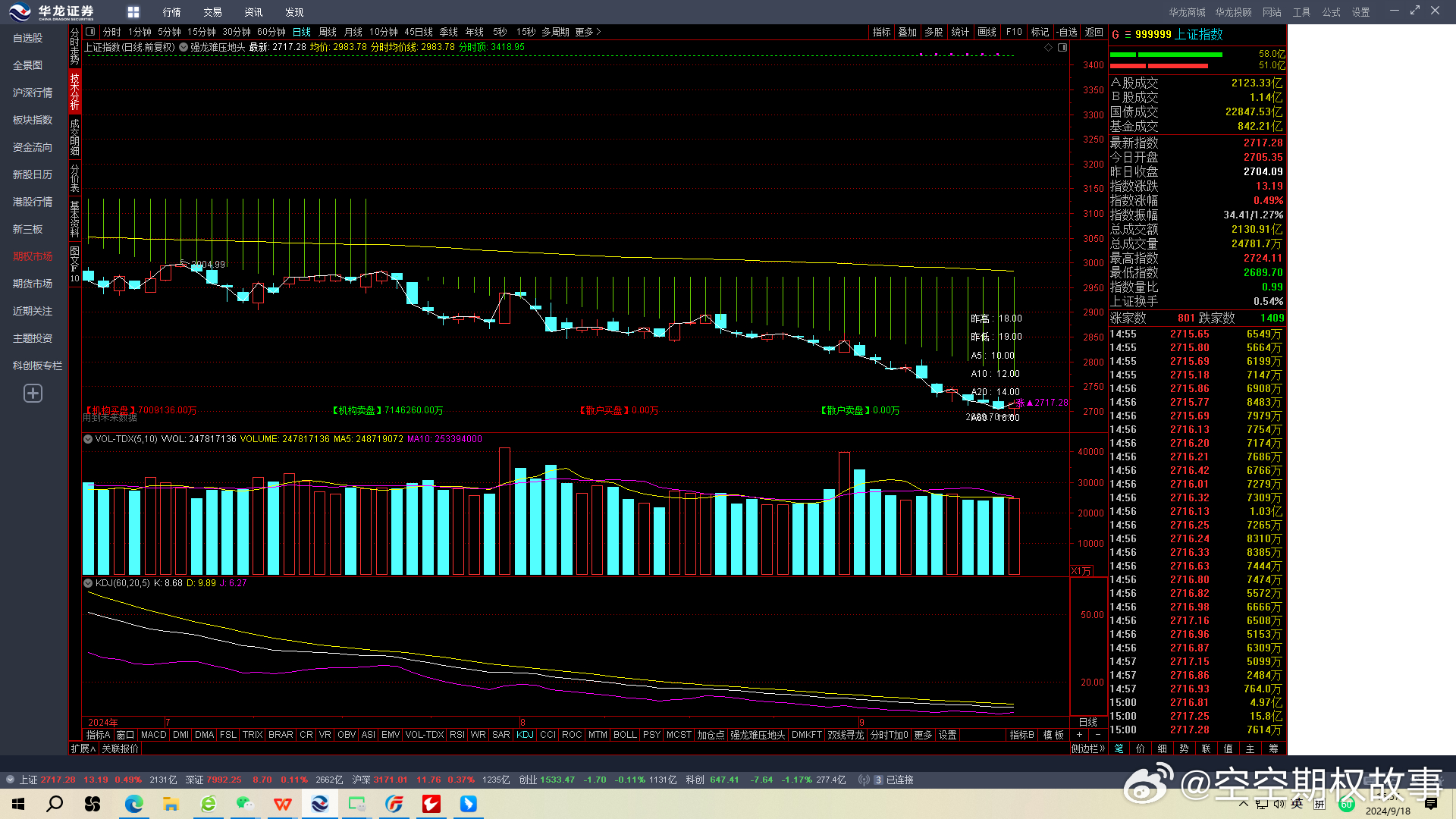1456x819 pixels.
Task: Click the panel layout icon beside the diamond marker
Action: tap(1062, 47)
